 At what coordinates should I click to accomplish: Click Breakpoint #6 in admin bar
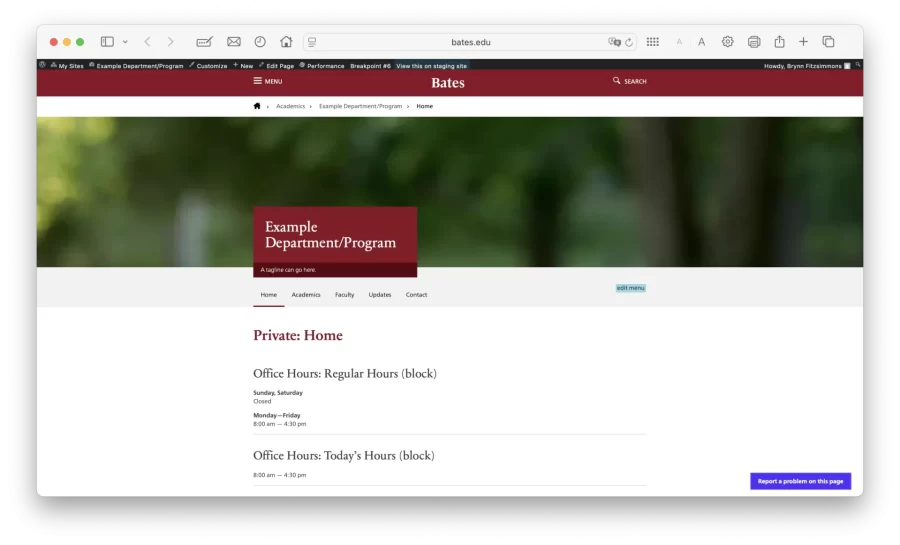(x=370, y=66)
